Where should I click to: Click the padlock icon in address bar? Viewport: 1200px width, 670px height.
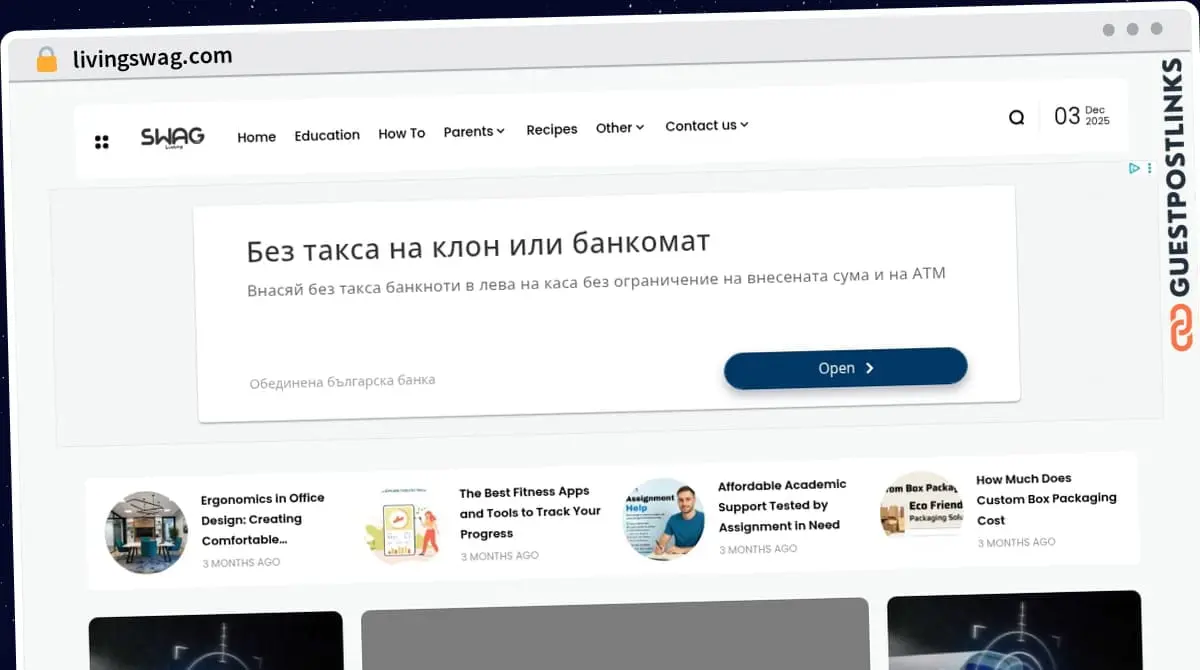tap(46, 59)
